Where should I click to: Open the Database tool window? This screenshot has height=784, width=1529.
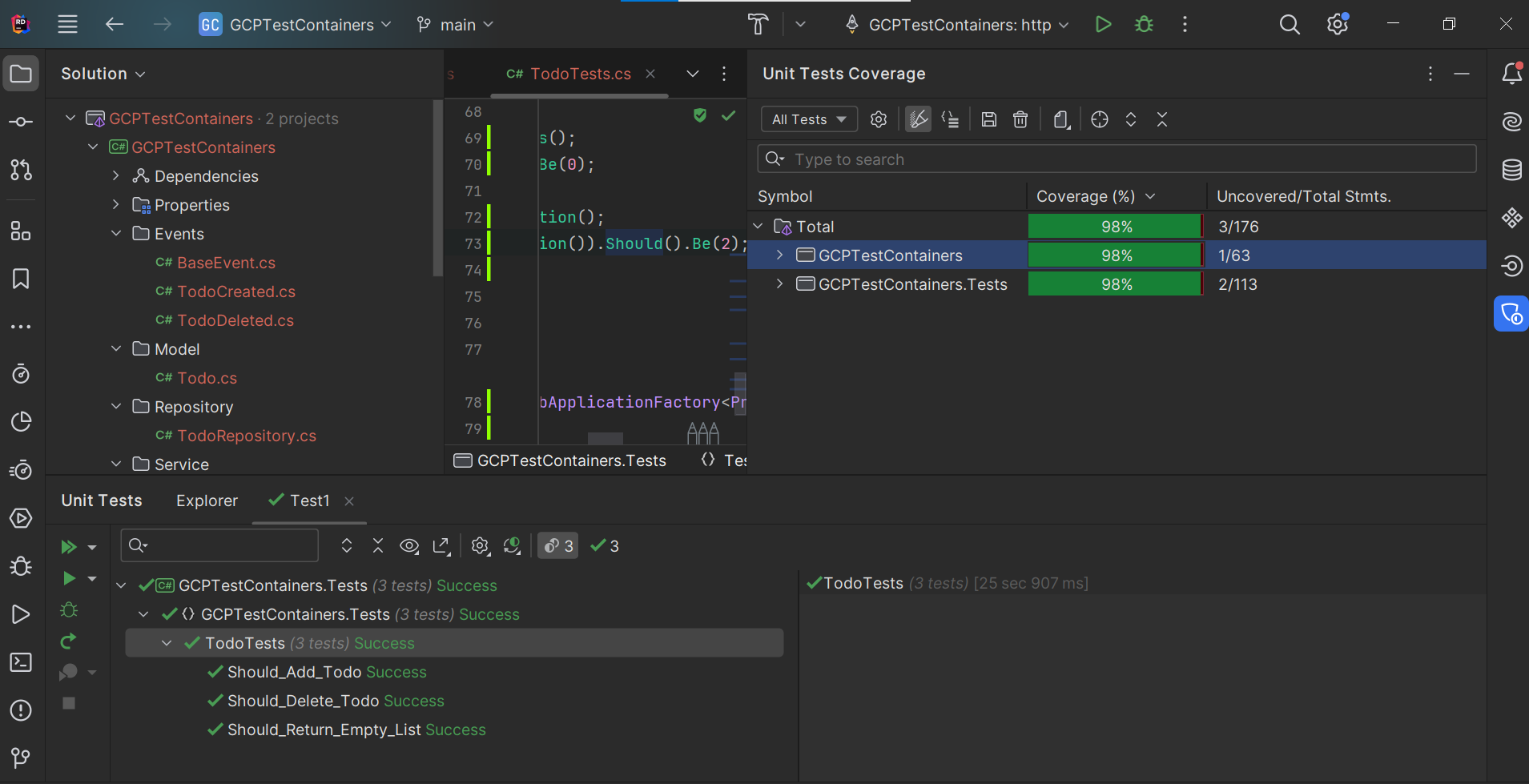coord(1511,170)
